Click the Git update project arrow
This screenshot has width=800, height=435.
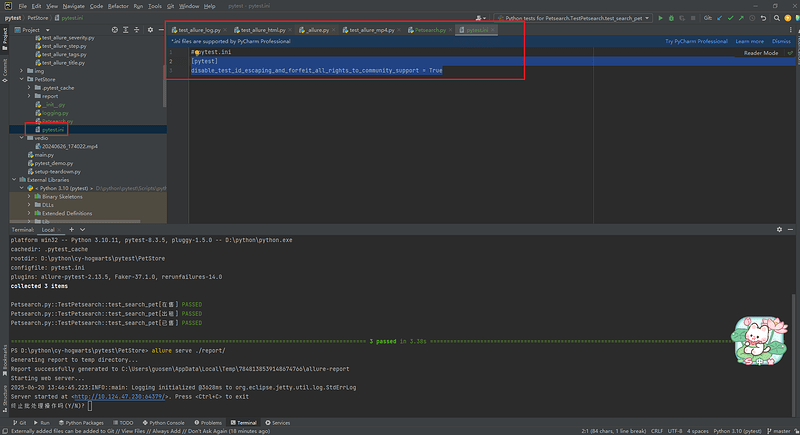(719, 18)
